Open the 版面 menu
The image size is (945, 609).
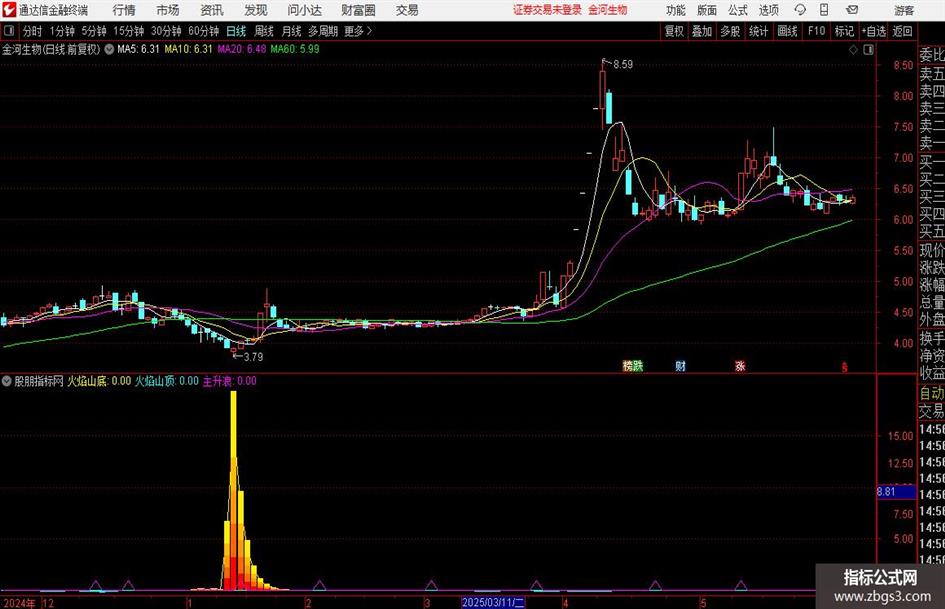(x=706, y=10)
